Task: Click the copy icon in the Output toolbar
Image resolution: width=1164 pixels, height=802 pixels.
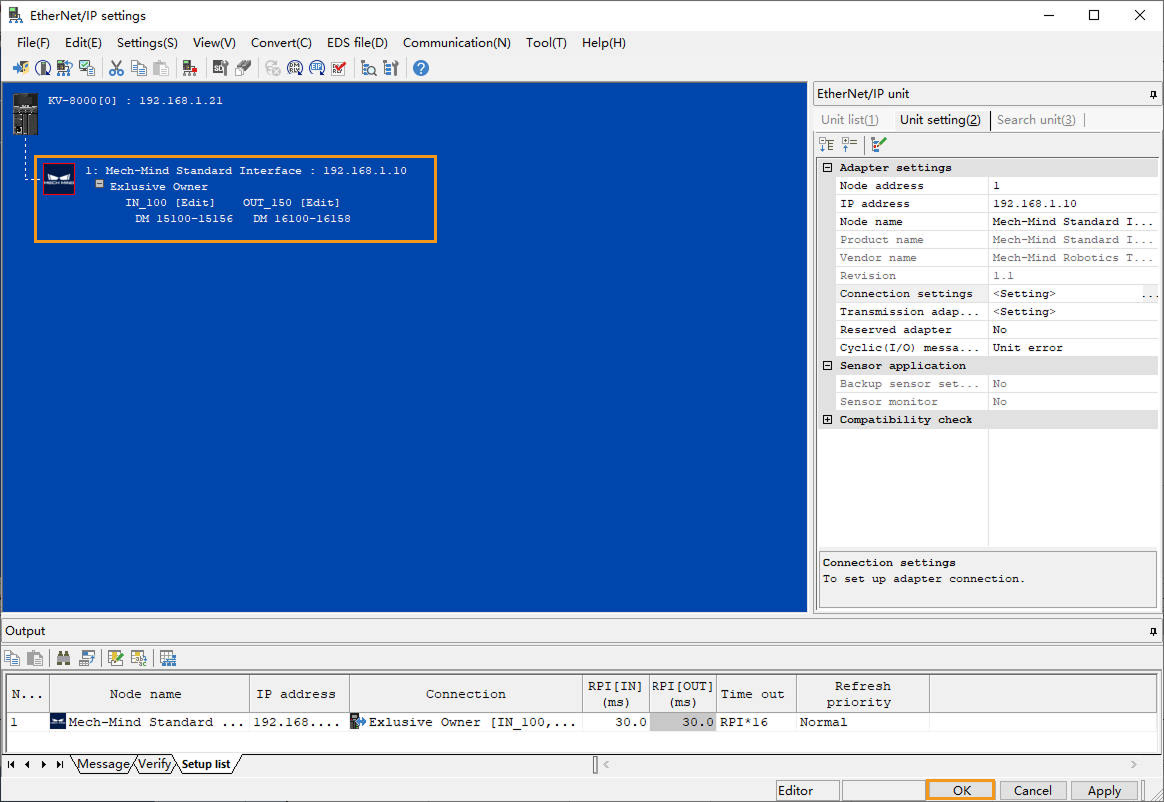Action: coord(11,657)
